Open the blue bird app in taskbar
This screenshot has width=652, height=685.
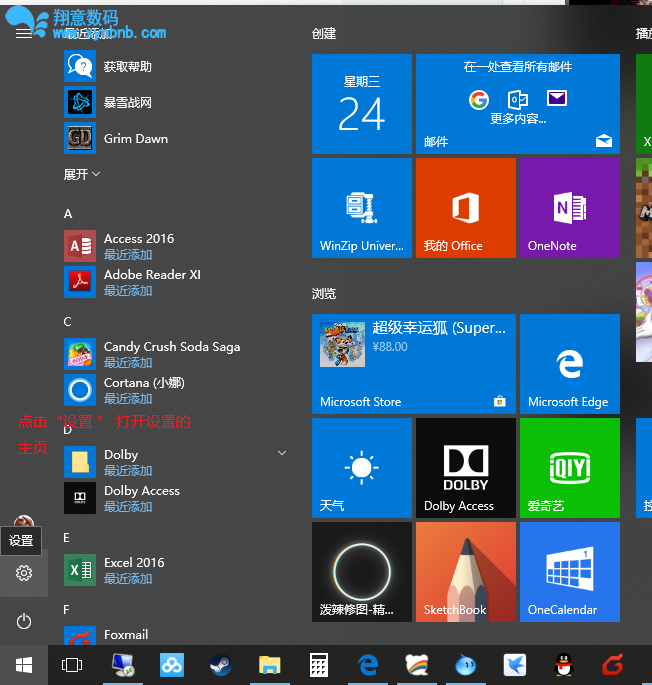(x=515, y=665)
